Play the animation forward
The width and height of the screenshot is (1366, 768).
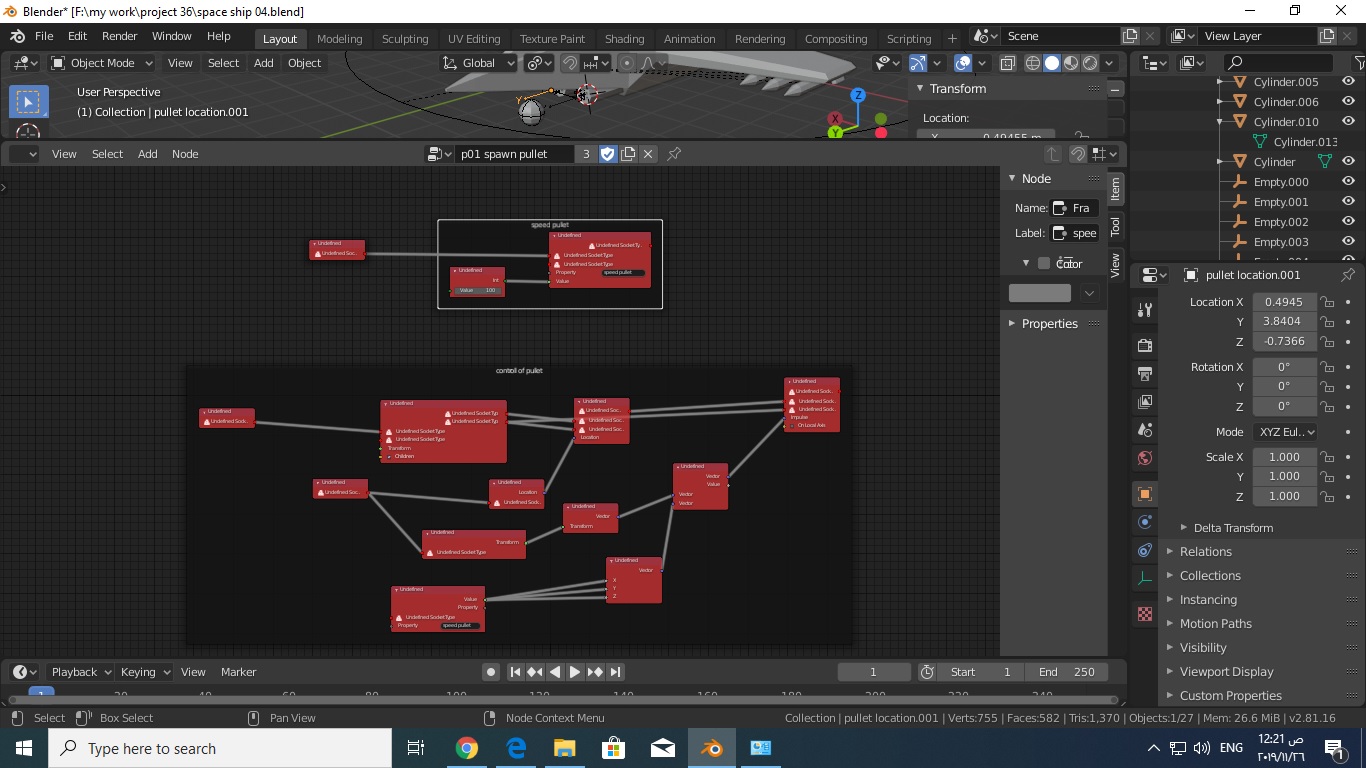(575, 672)
